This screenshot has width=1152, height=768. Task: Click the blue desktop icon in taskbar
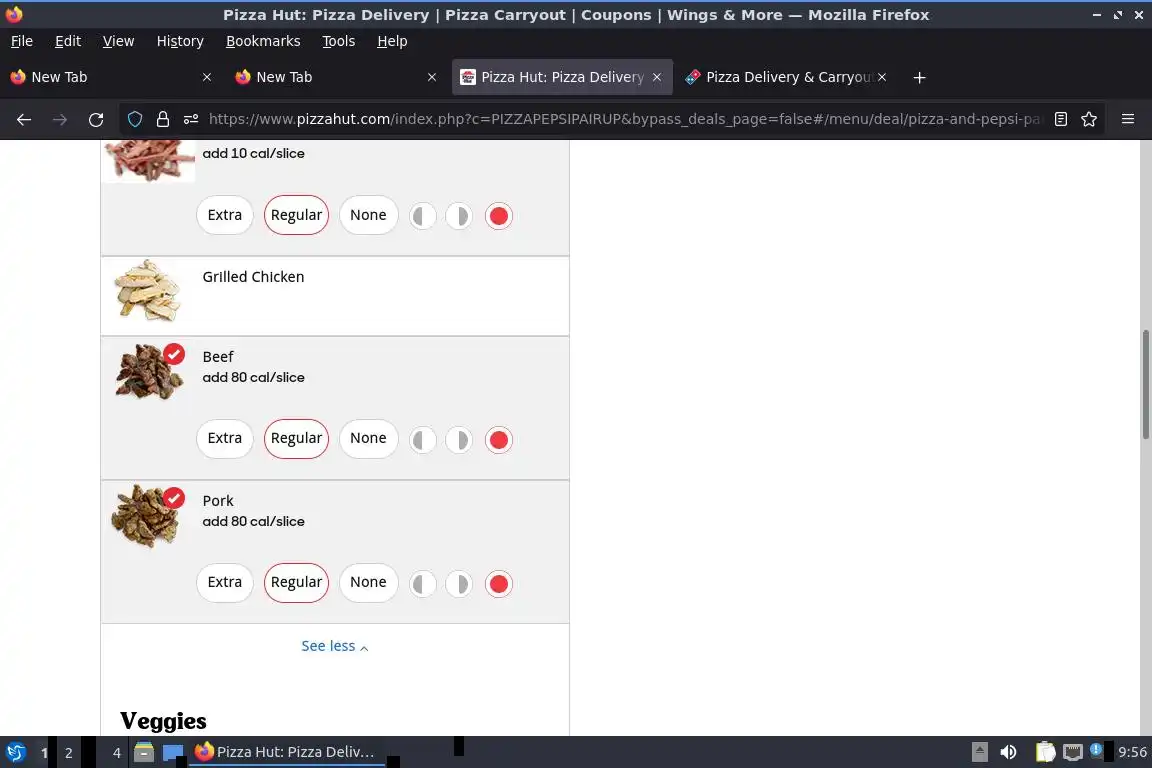pyautogui.click(x=173, y=752)
